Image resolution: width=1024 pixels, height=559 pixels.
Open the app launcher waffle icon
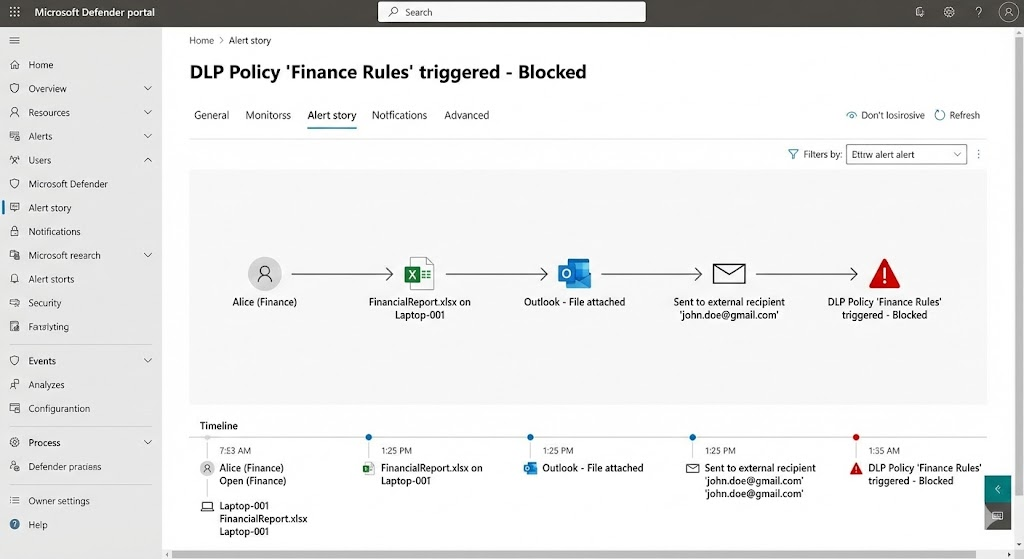point(15,12)
